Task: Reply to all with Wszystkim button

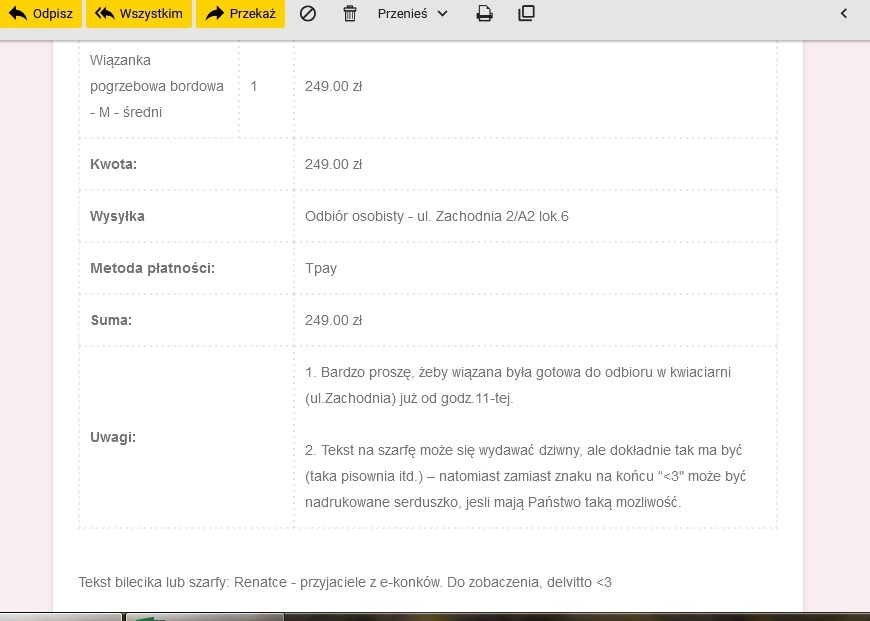Action: [x=140, y=14]
